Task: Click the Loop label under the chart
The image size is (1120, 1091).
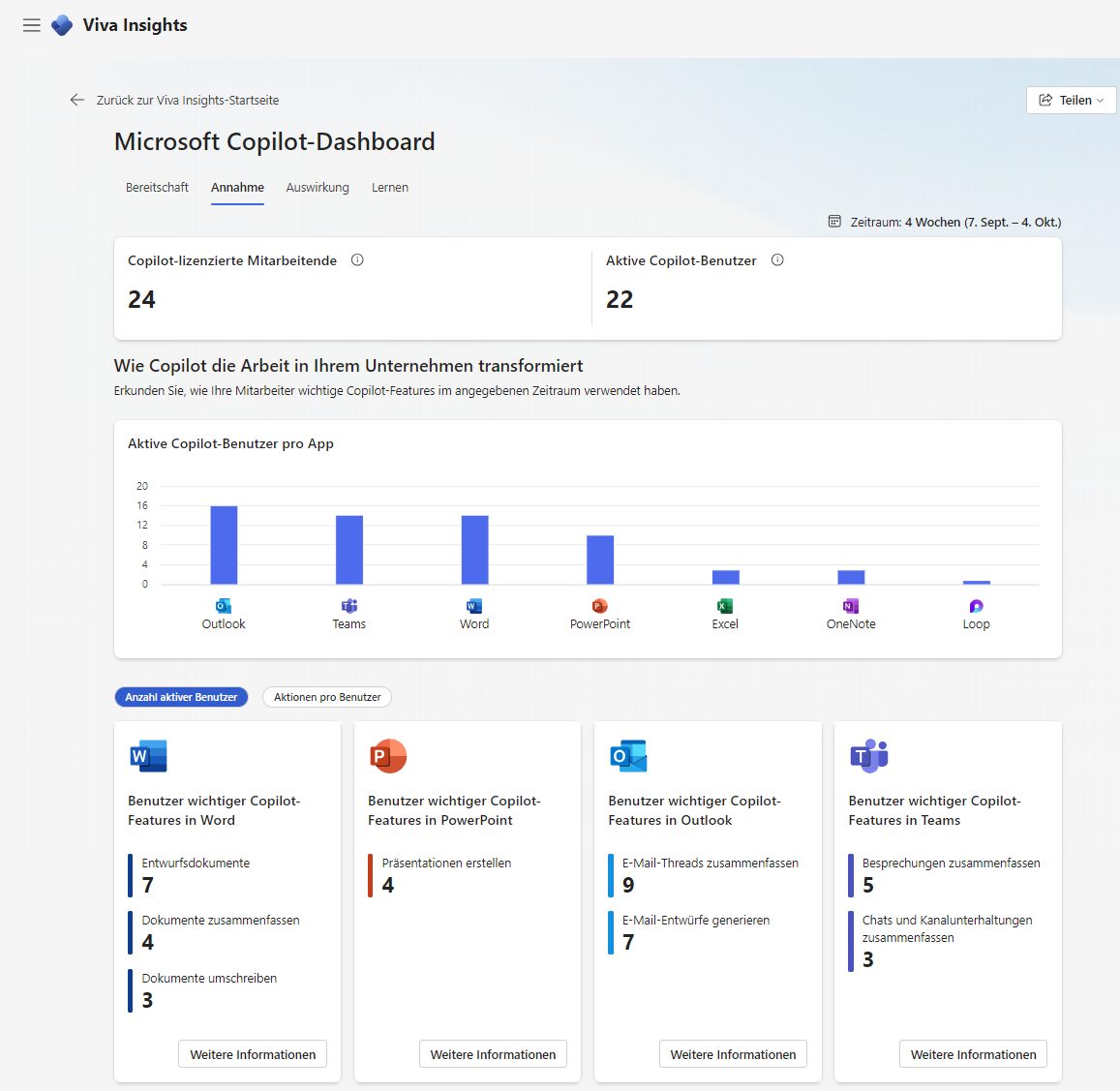Action: (977, 623)
